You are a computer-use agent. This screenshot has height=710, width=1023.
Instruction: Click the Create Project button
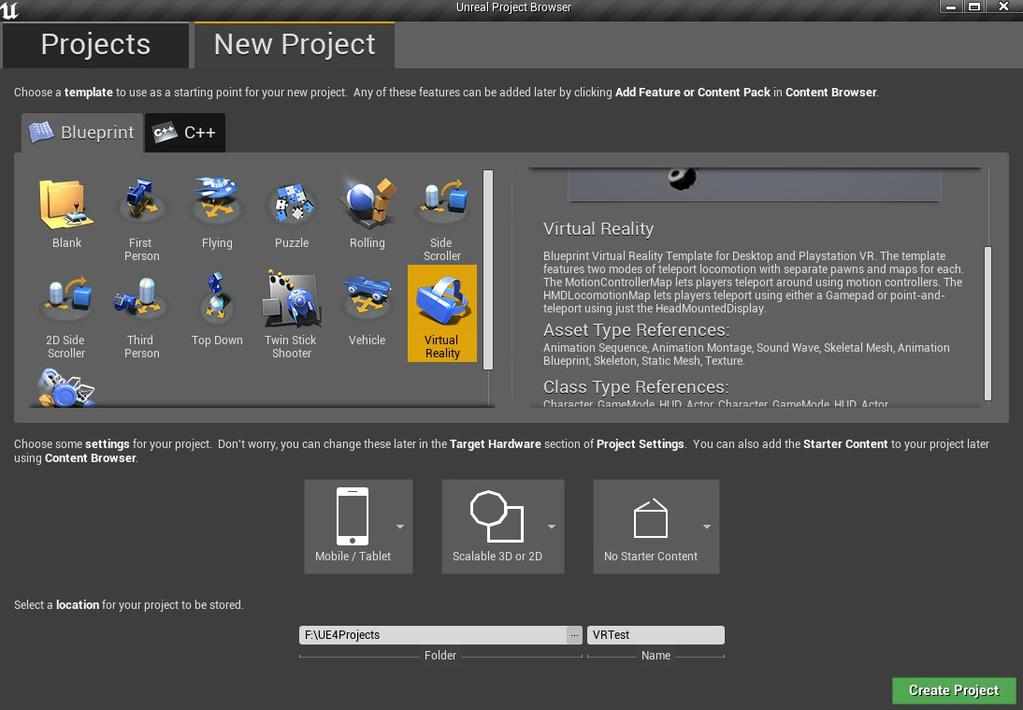pos(953,690)
